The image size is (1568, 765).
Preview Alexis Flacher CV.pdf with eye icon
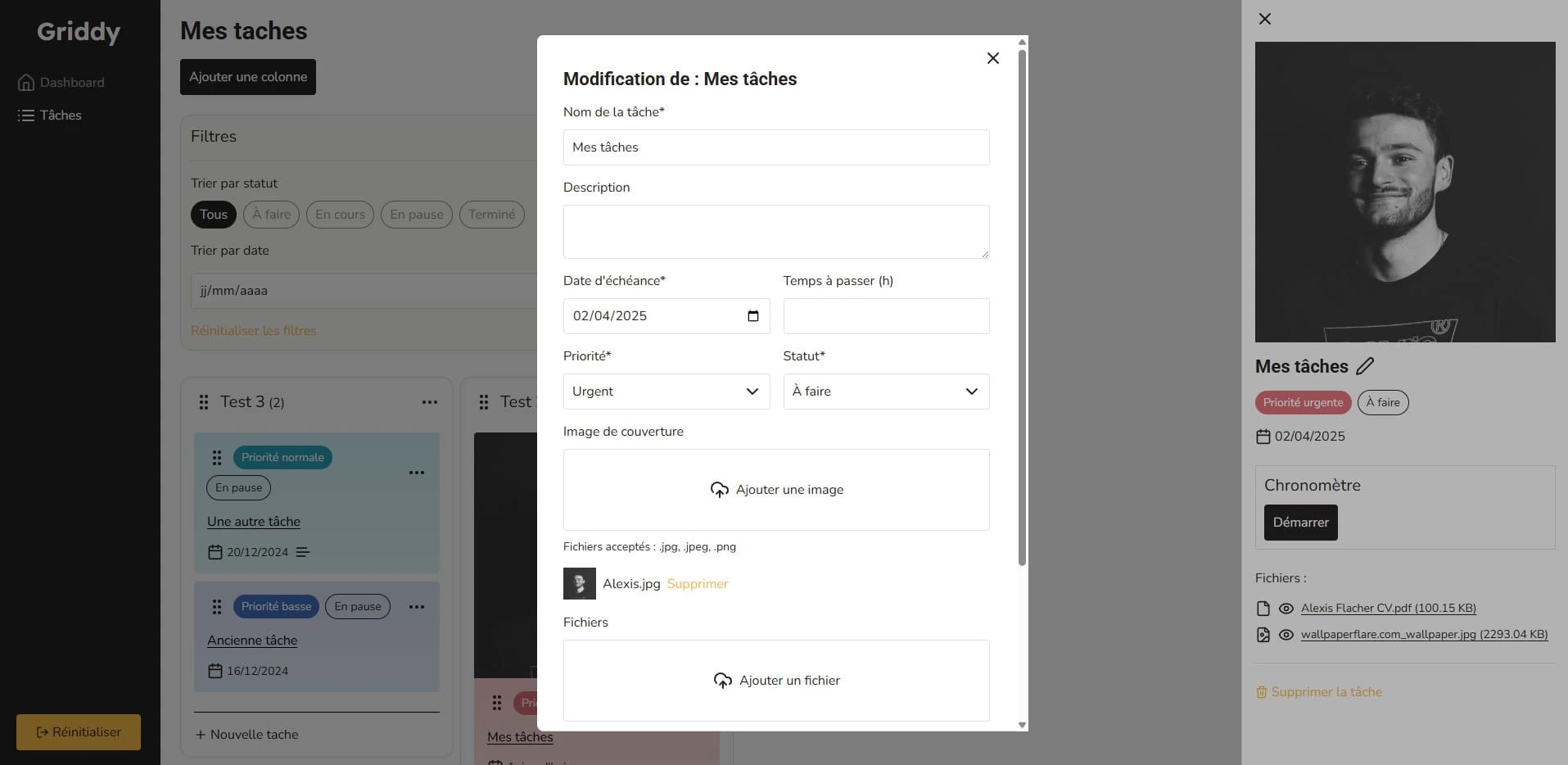point(1286,609)
